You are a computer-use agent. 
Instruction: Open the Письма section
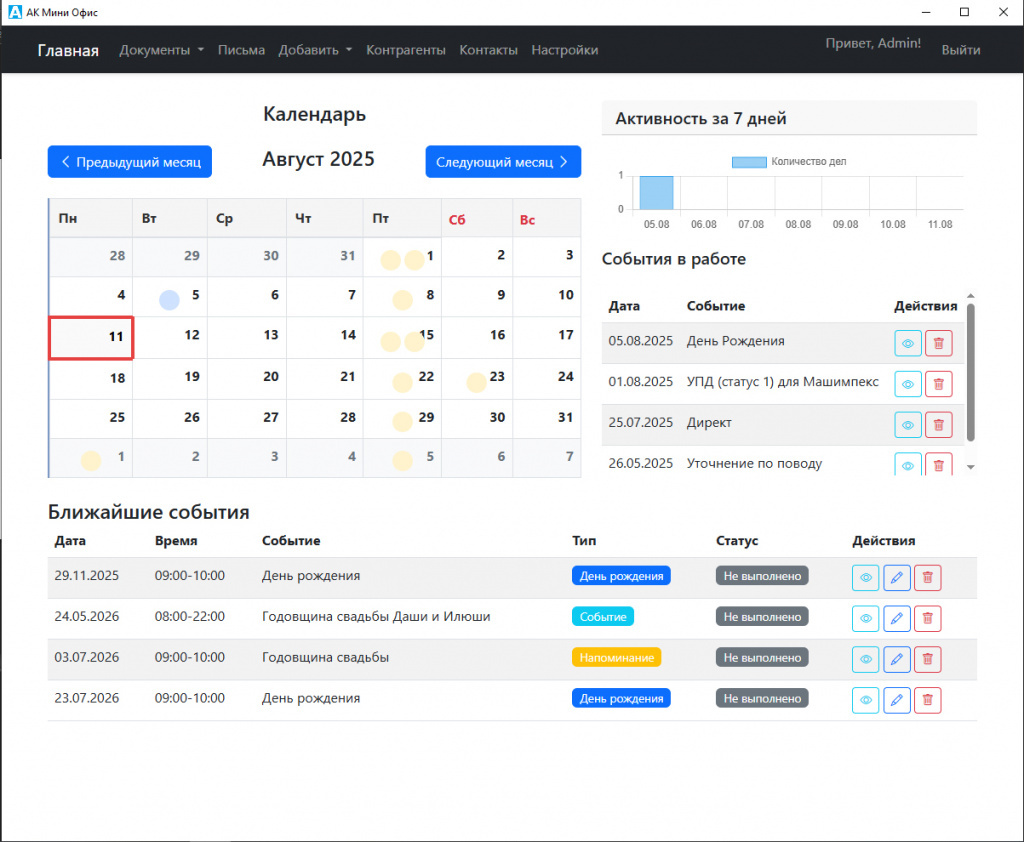[x=241, y=50]
